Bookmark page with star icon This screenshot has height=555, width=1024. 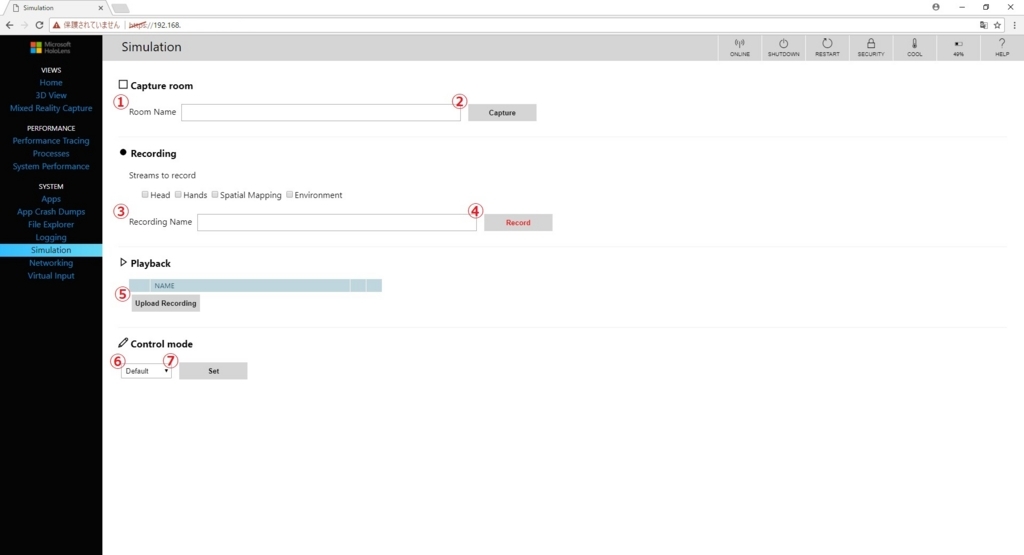click(997, 25)
